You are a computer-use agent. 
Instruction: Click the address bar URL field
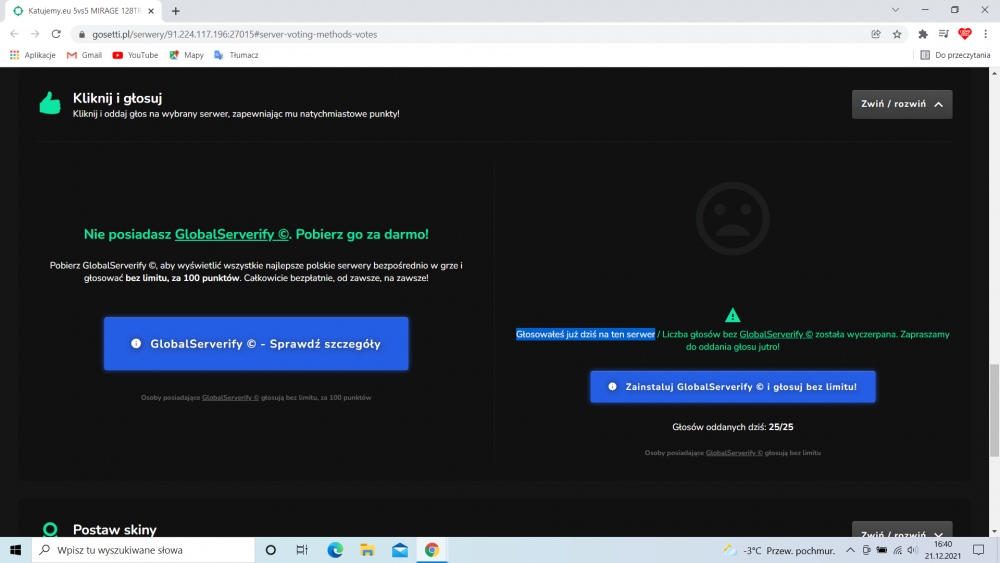472,34
